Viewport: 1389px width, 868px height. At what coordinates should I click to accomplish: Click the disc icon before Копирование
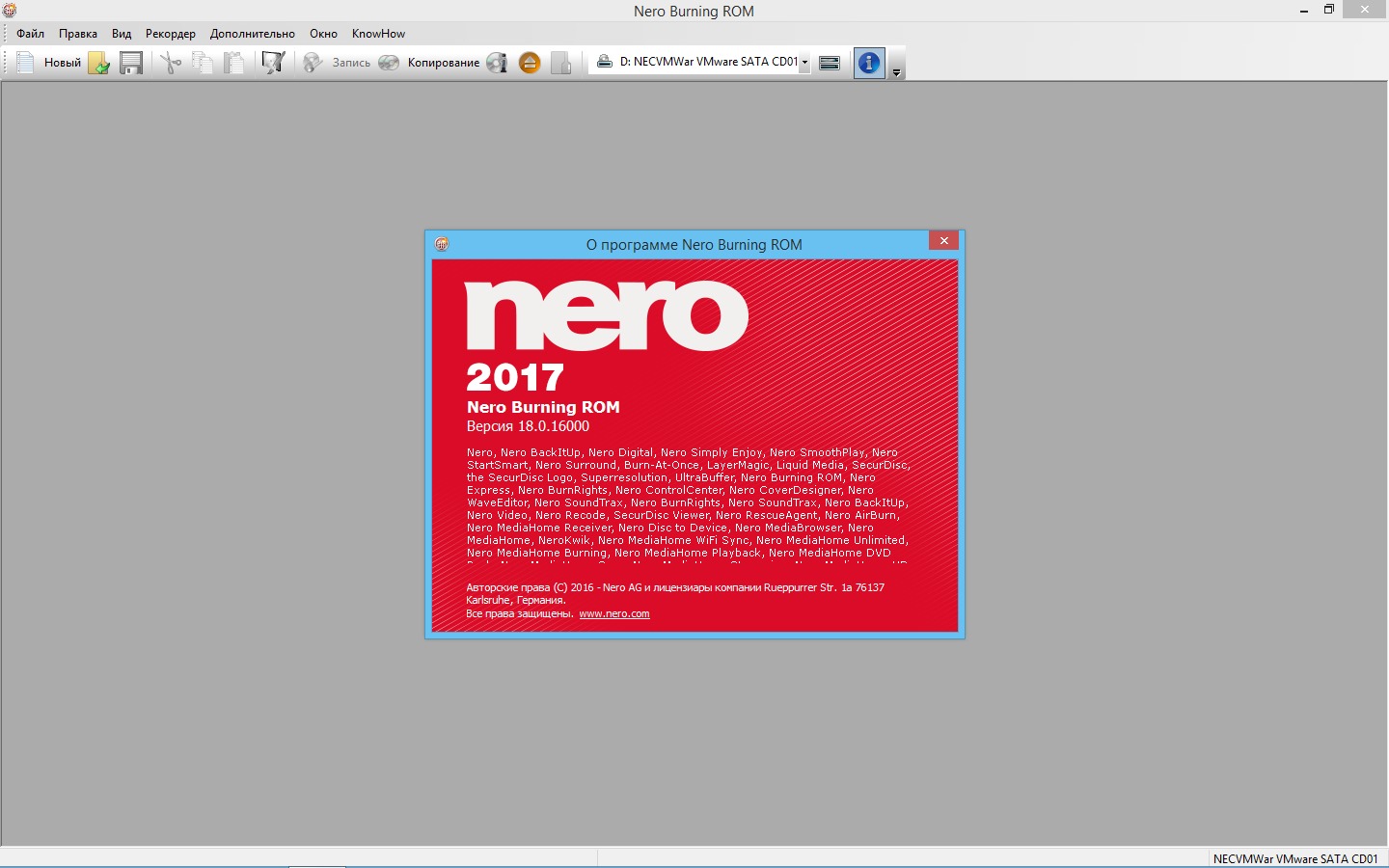[x=389, y=63]
